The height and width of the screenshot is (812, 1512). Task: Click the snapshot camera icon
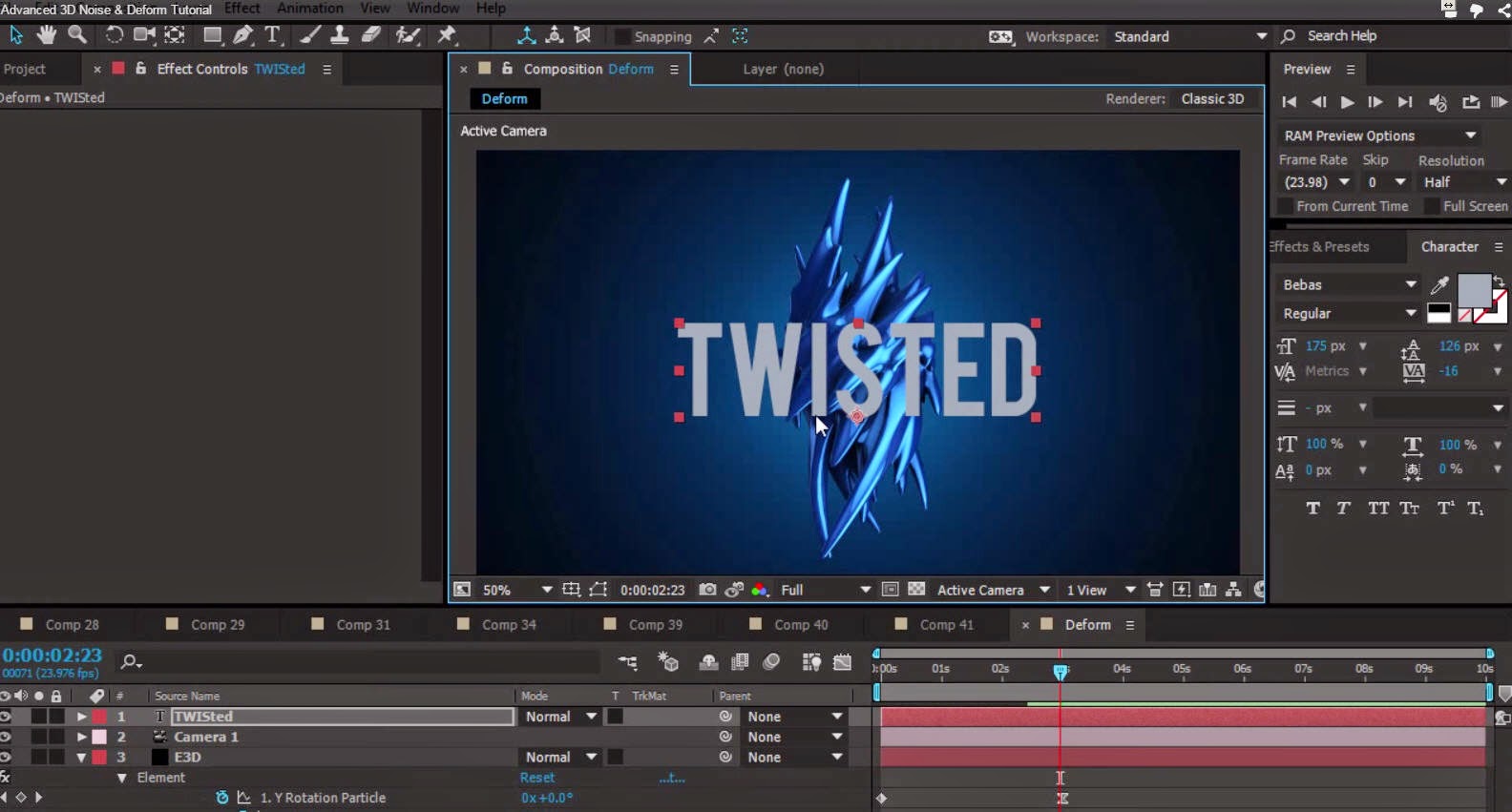(x=707, y=590)
